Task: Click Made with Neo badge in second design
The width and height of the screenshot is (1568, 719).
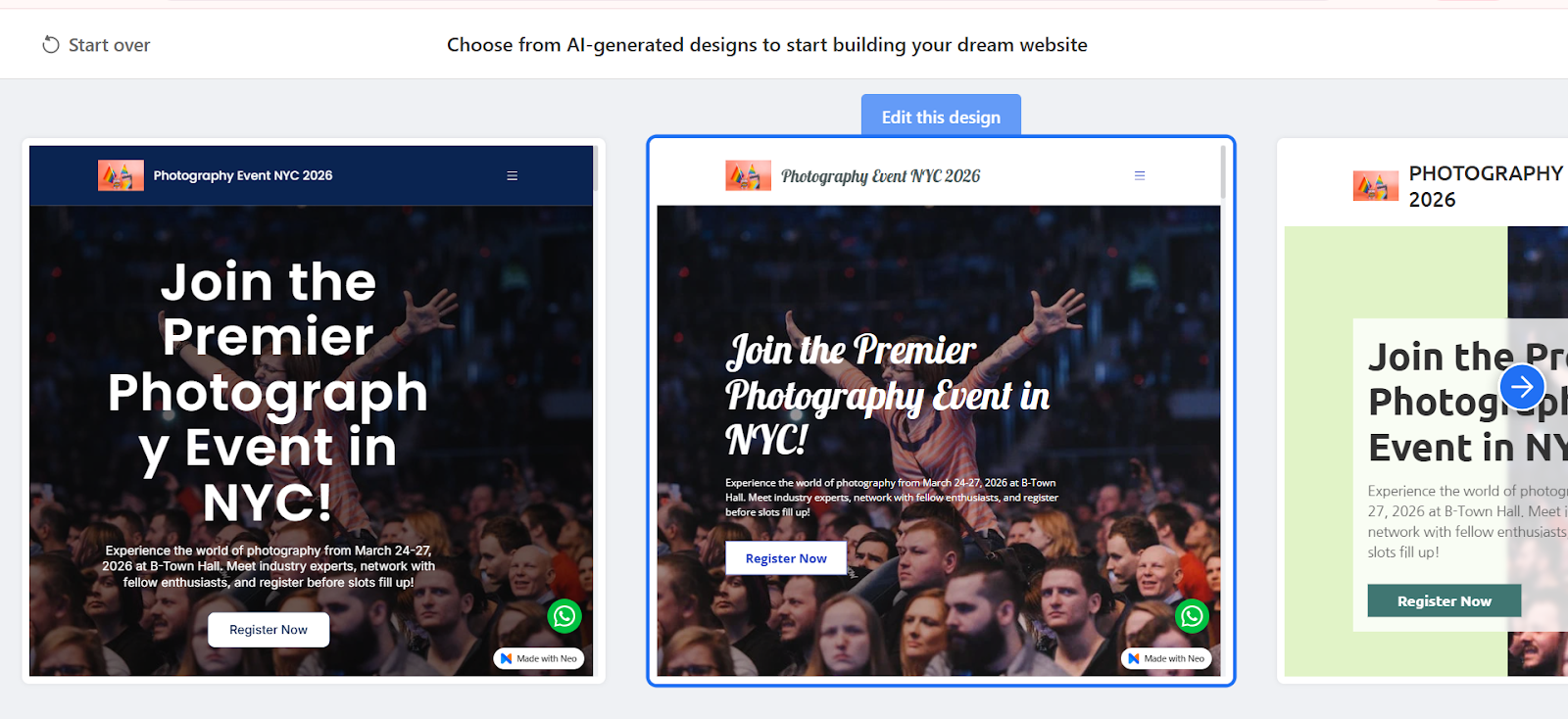Action: 1166,658
